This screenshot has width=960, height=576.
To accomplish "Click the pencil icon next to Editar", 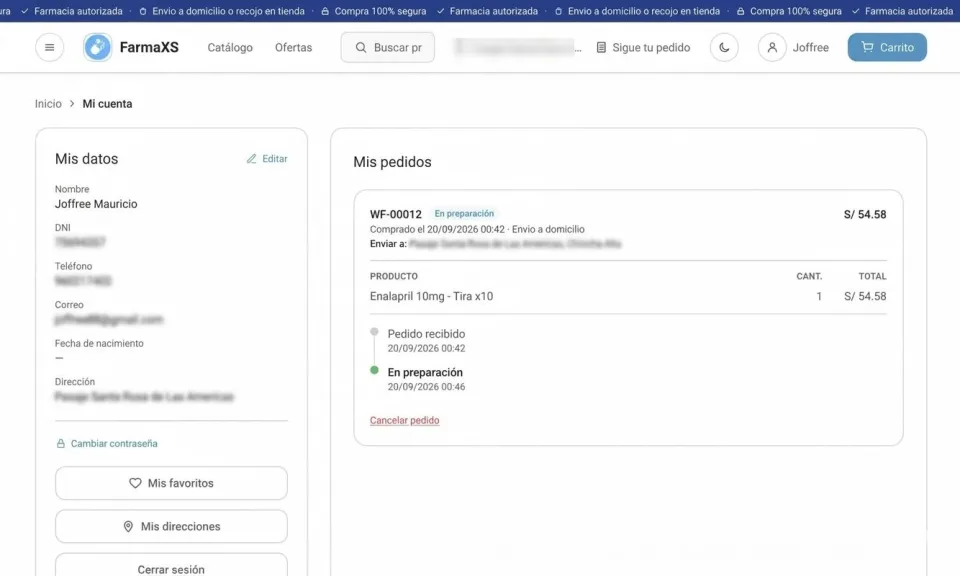I will 252,159.
